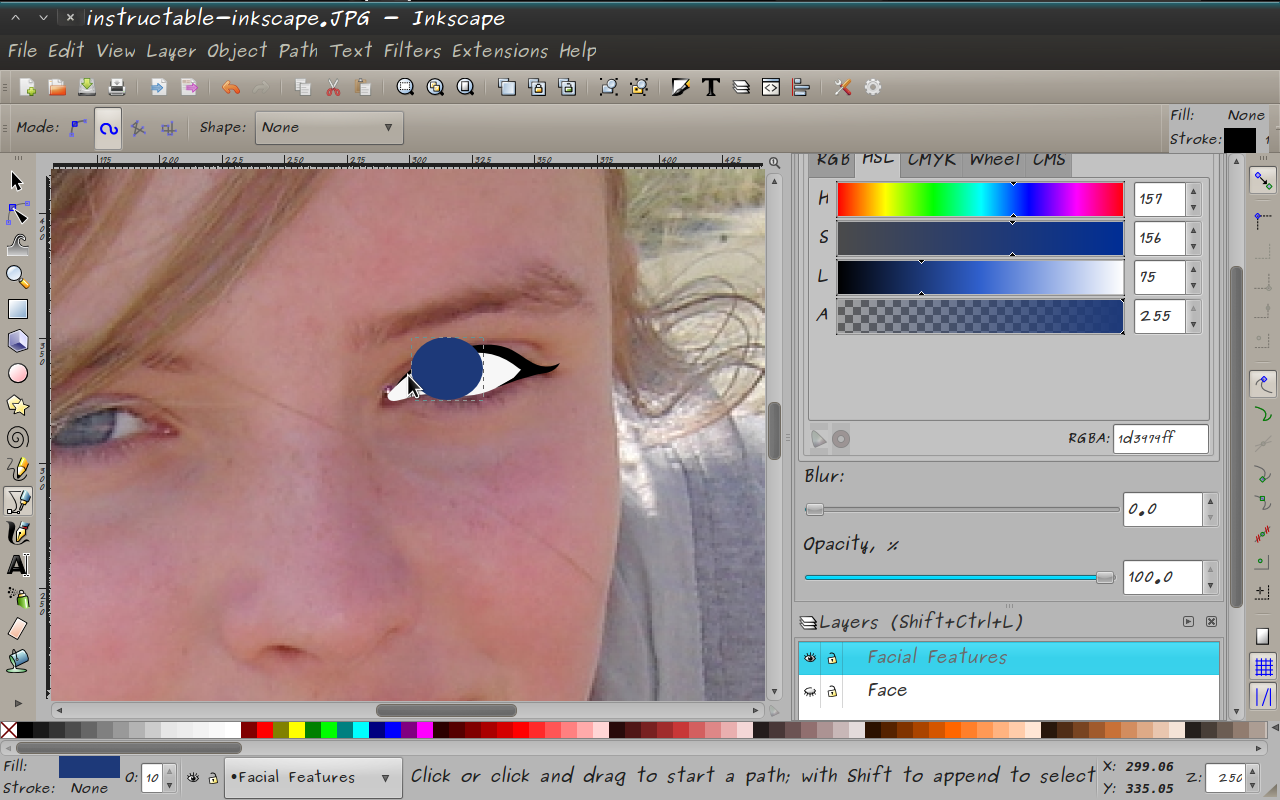This screenshot has height=800, width=1280.
Task: Open the Align and Distribute dialog
Action: pyautogui.click(x=801, y=87)
